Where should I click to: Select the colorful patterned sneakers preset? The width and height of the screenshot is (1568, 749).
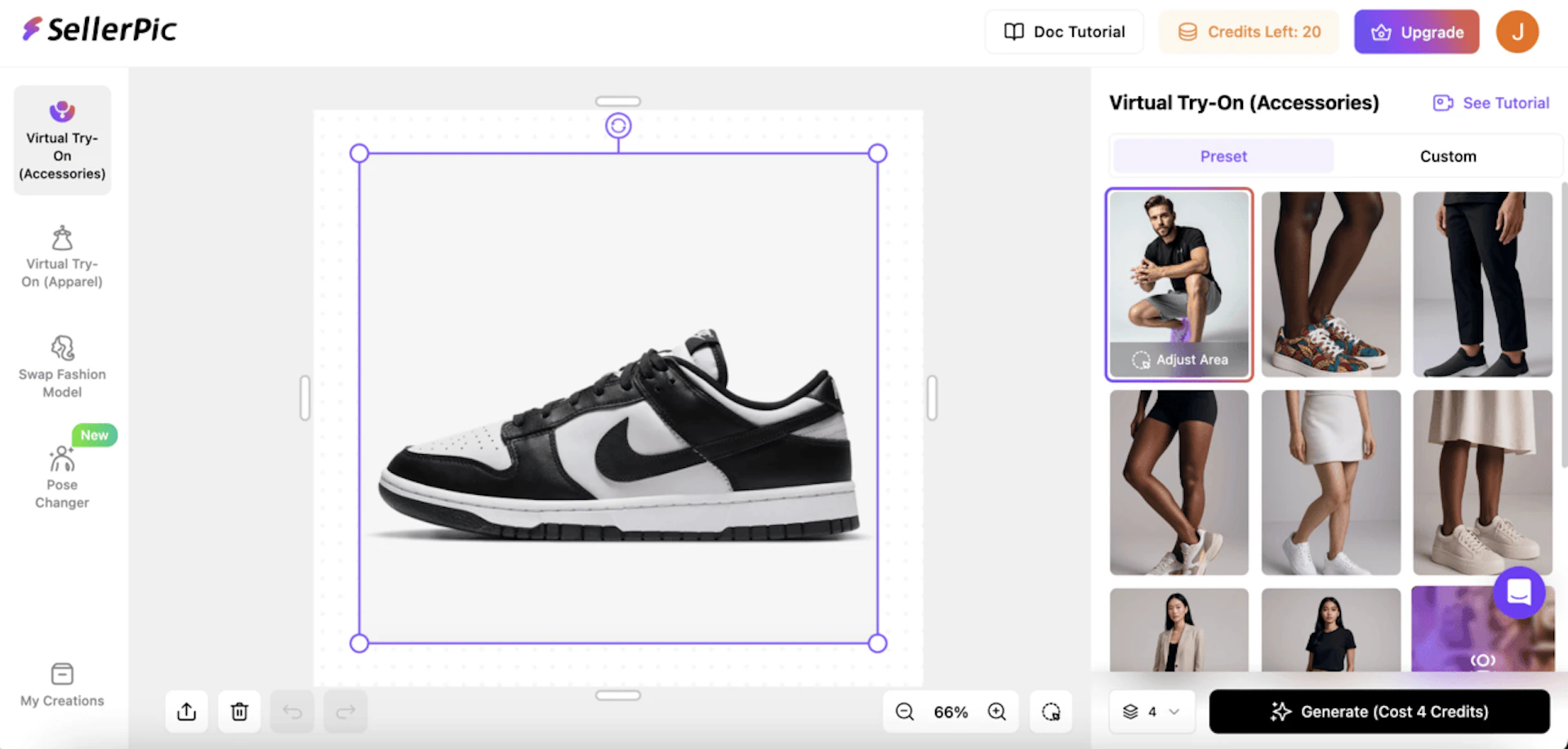coord(1331,284)
